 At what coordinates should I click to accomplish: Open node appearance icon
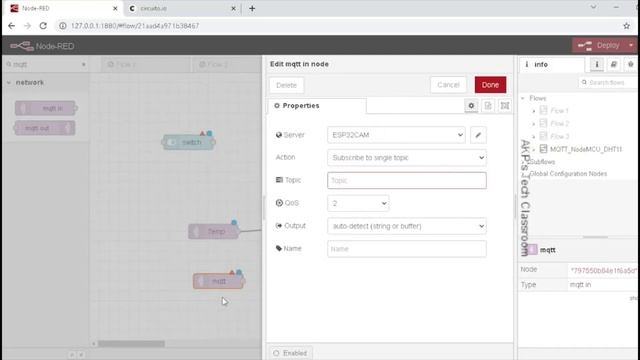point(505,106)
